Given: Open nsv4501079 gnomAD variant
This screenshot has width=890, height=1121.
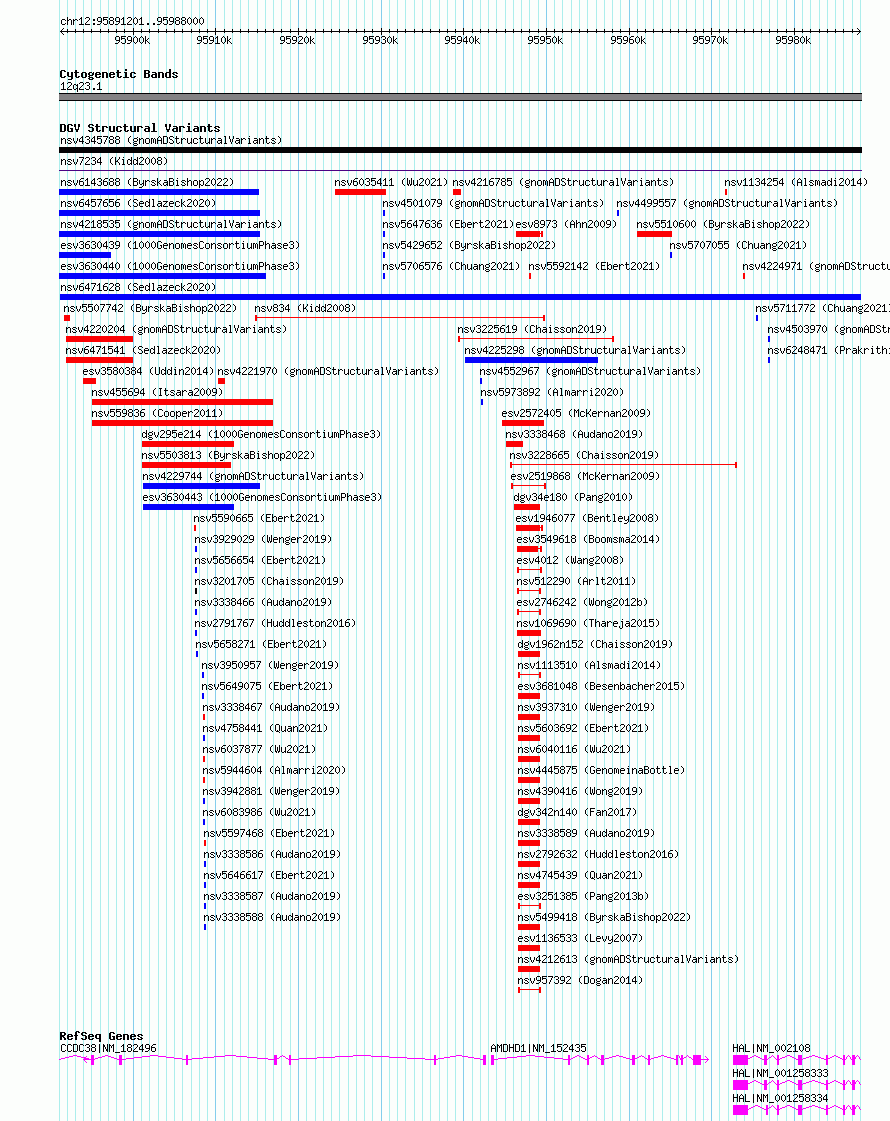Looking at the screenshot, I should coord(493,203).
